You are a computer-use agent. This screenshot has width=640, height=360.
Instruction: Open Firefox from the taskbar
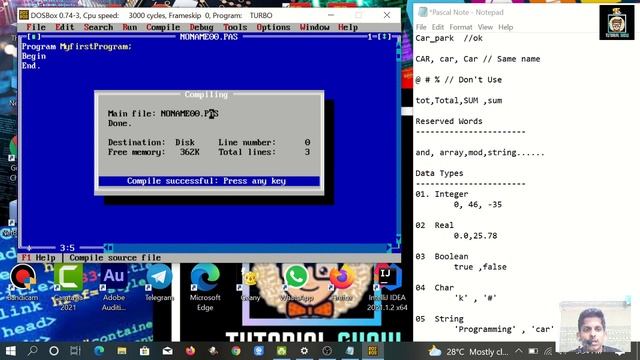coord(190,351)
